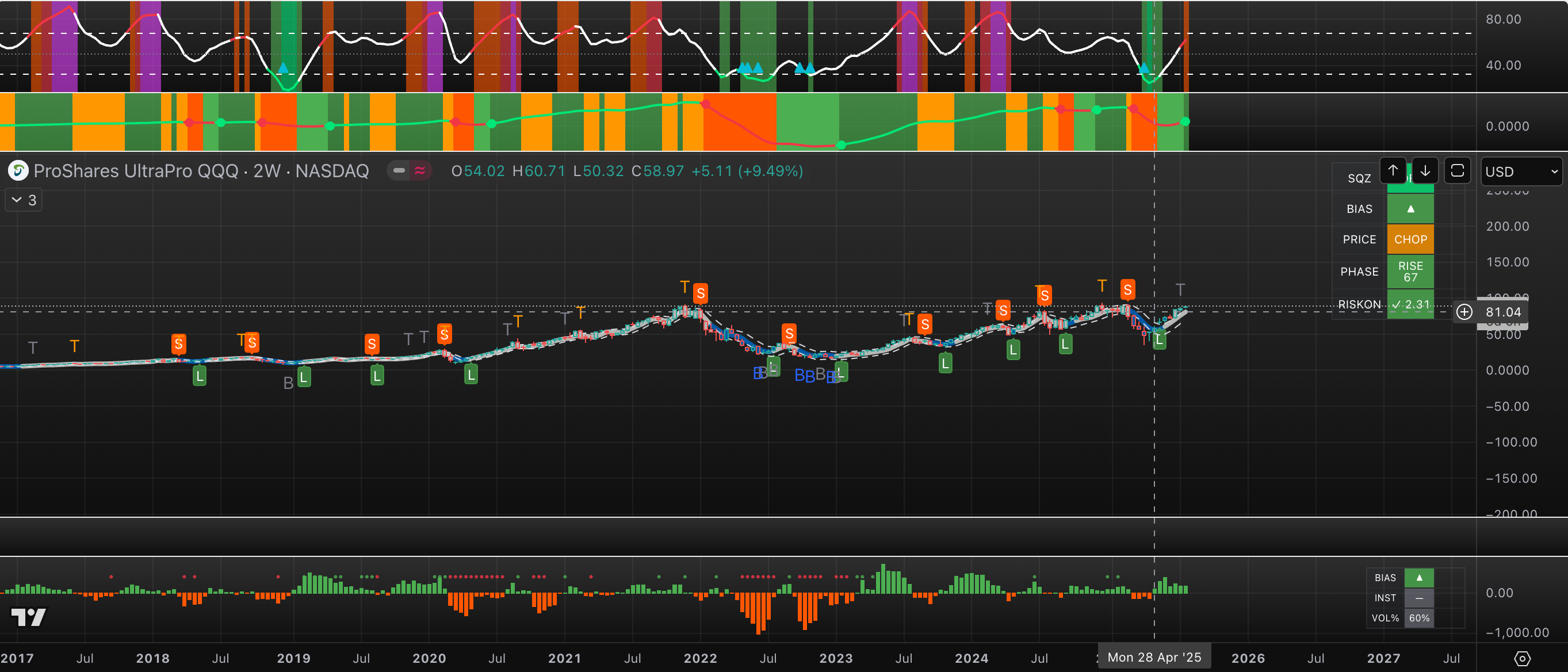Click the BIAS label above the INST row
Screen dimensions: 1568x672
point(1385,578)
